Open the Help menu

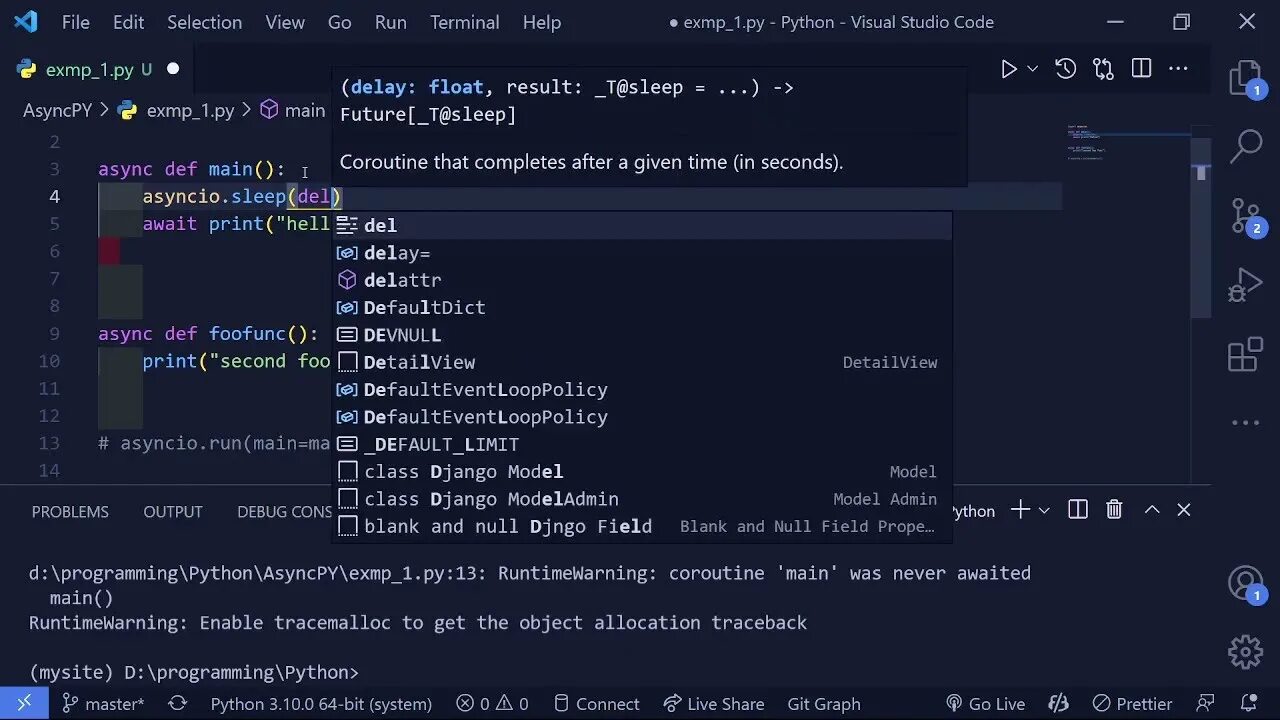(542, 22)
